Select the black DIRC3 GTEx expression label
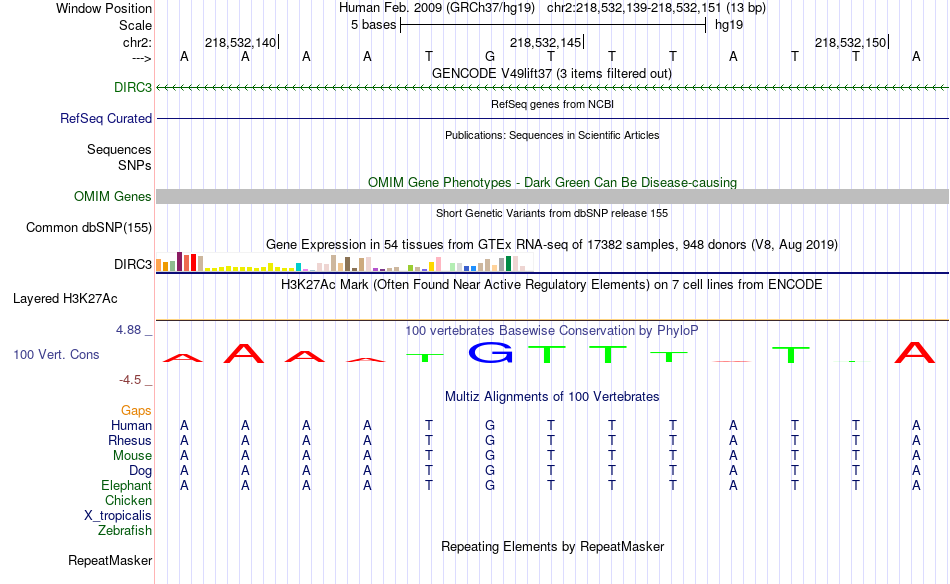This screenshot has height=584, width=950. point(133,264)
